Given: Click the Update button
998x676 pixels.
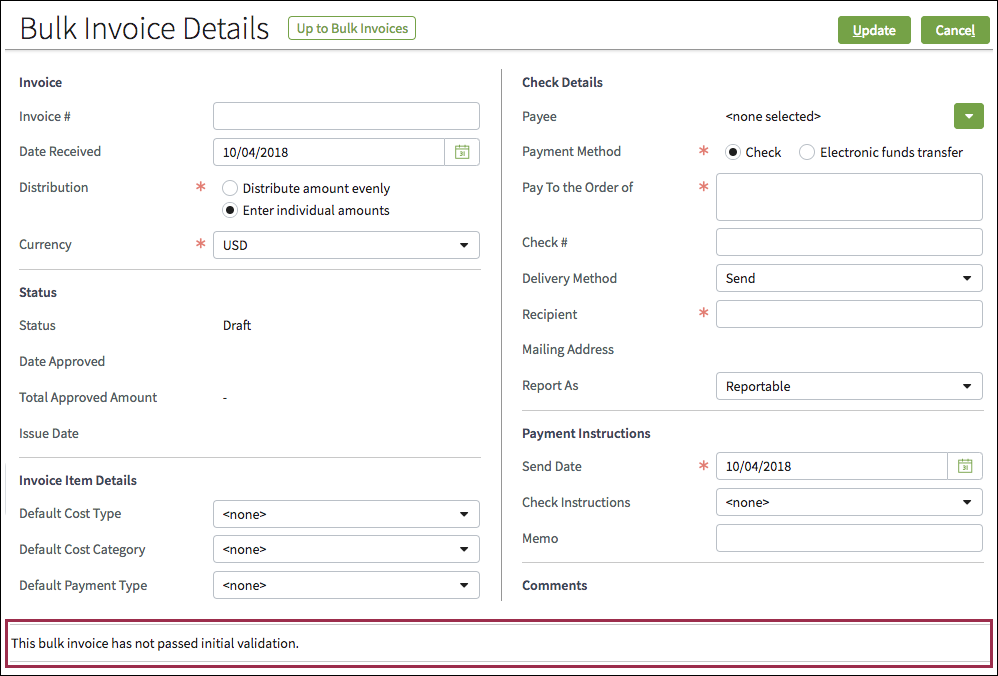Looking at the screenshot, I should 873,30.
